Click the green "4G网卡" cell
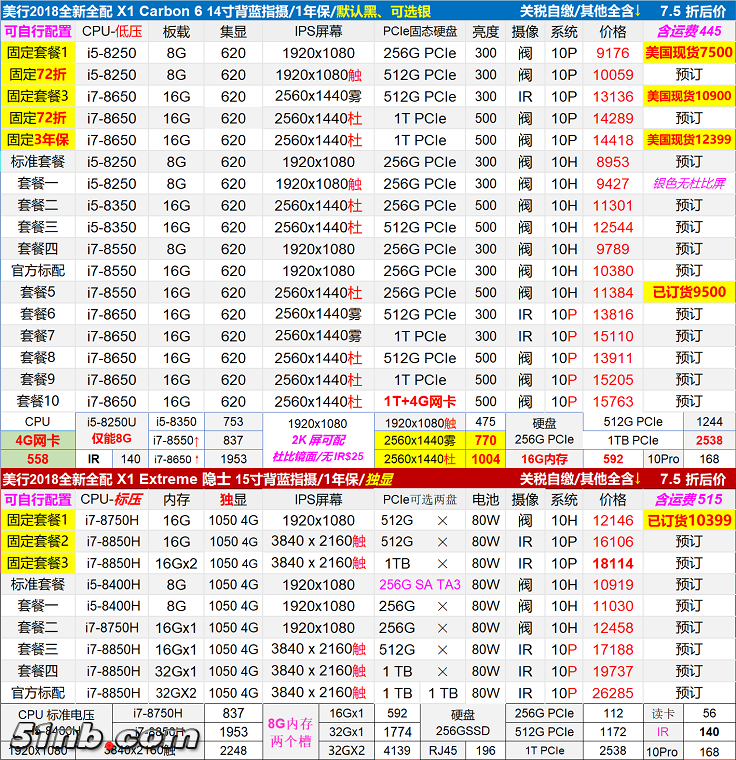Viewport: 736px width, 760px height. click(38, 440)
